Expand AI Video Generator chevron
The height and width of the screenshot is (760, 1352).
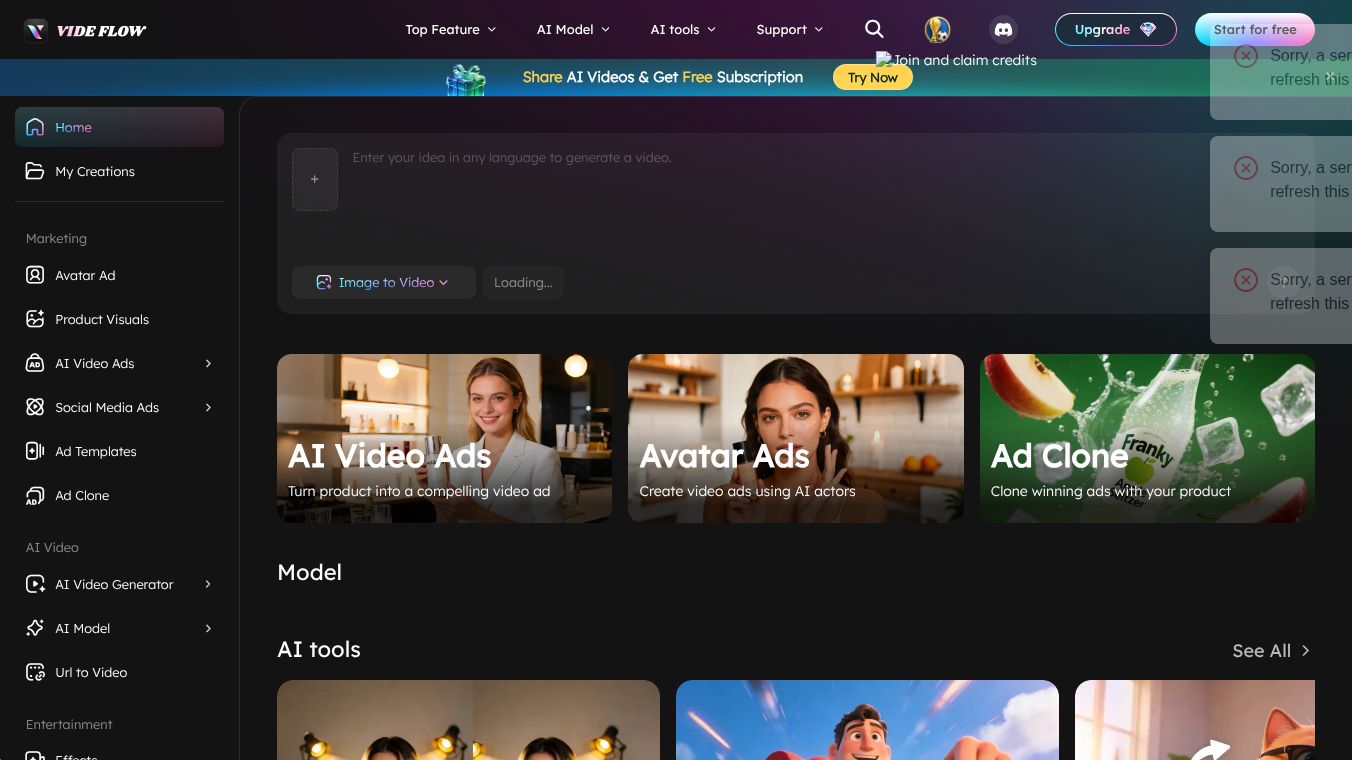pos(208,584)
